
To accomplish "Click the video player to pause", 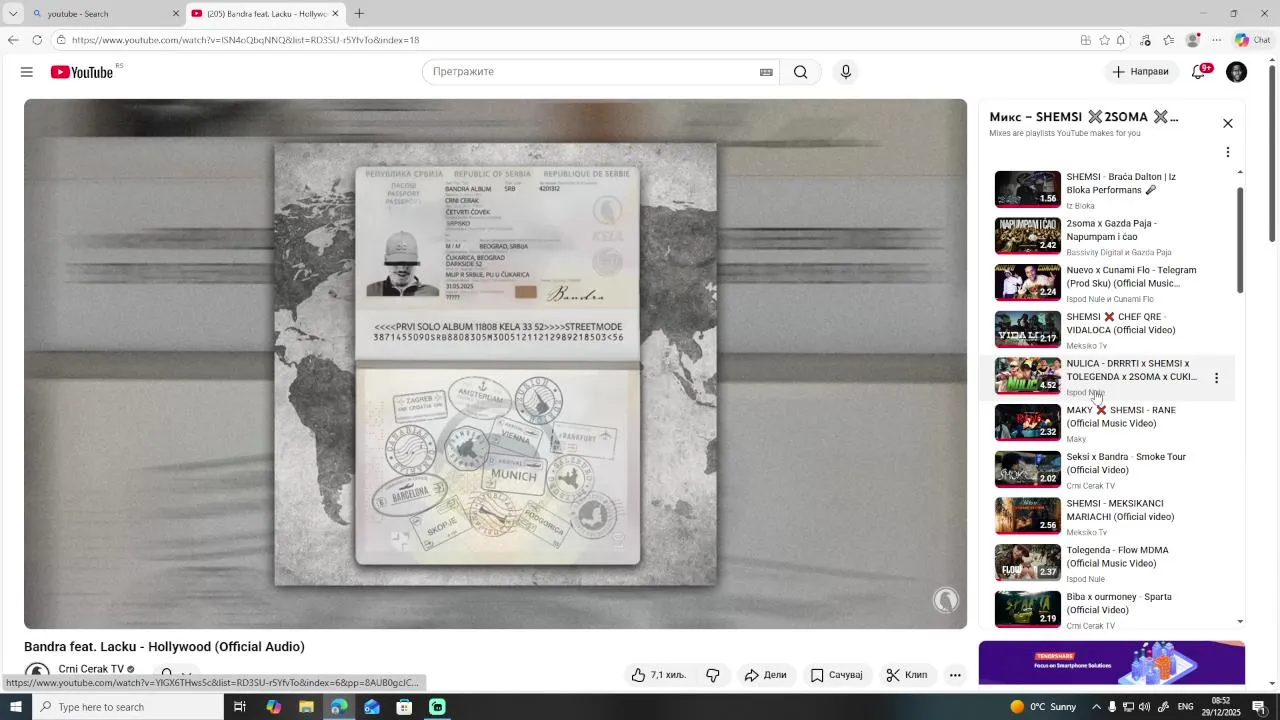I will [x=495, y=364].
